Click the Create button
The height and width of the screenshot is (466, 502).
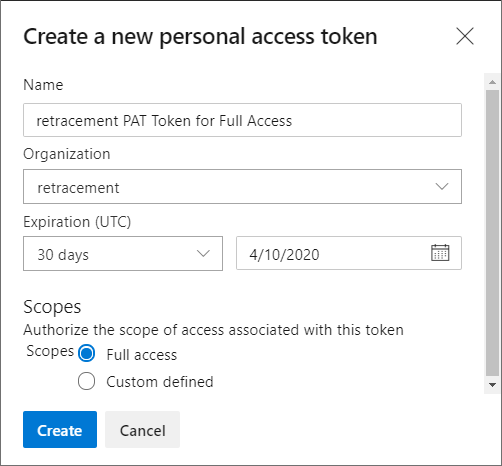coord(60,429)
